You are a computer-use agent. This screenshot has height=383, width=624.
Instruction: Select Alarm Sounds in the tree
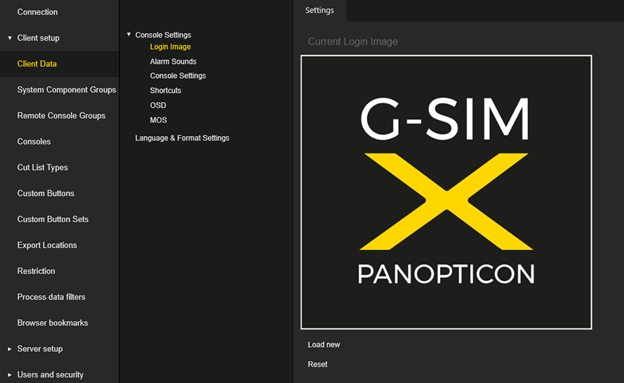pyautogui.click(x=173, y=61)
